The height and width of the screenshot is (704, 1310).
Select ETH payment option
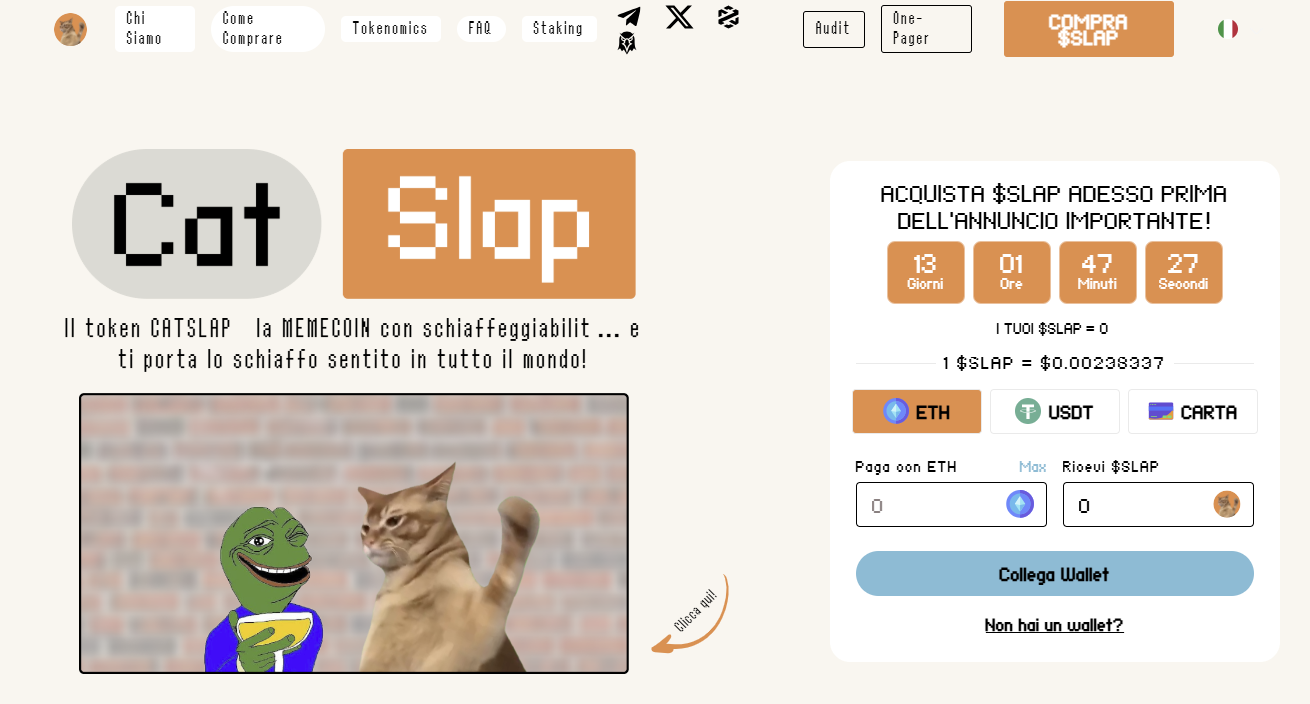click(917, 411)
